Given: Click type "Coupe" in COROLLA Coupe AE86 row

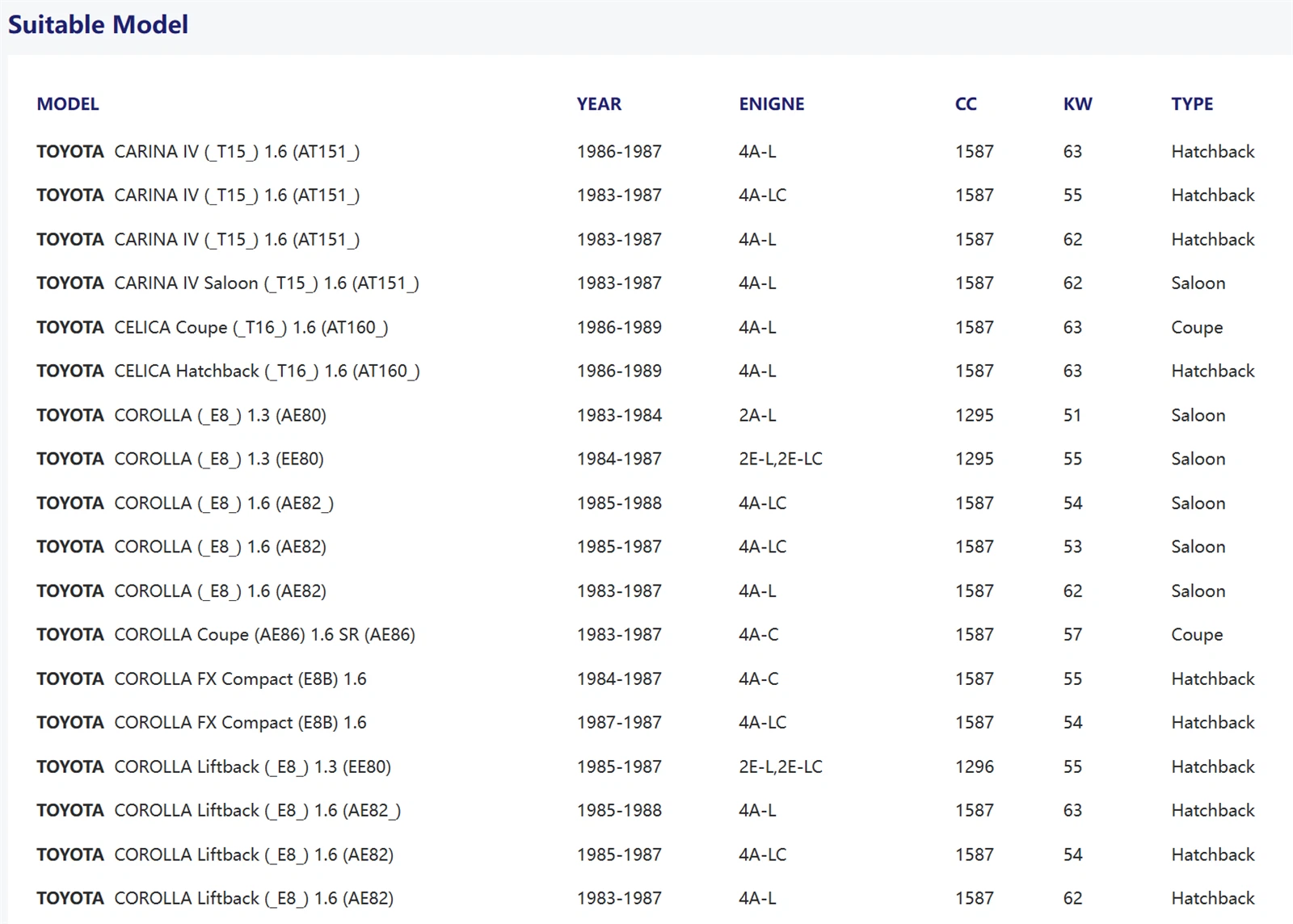Looking at the screenshot, I should click(1197, 636).
